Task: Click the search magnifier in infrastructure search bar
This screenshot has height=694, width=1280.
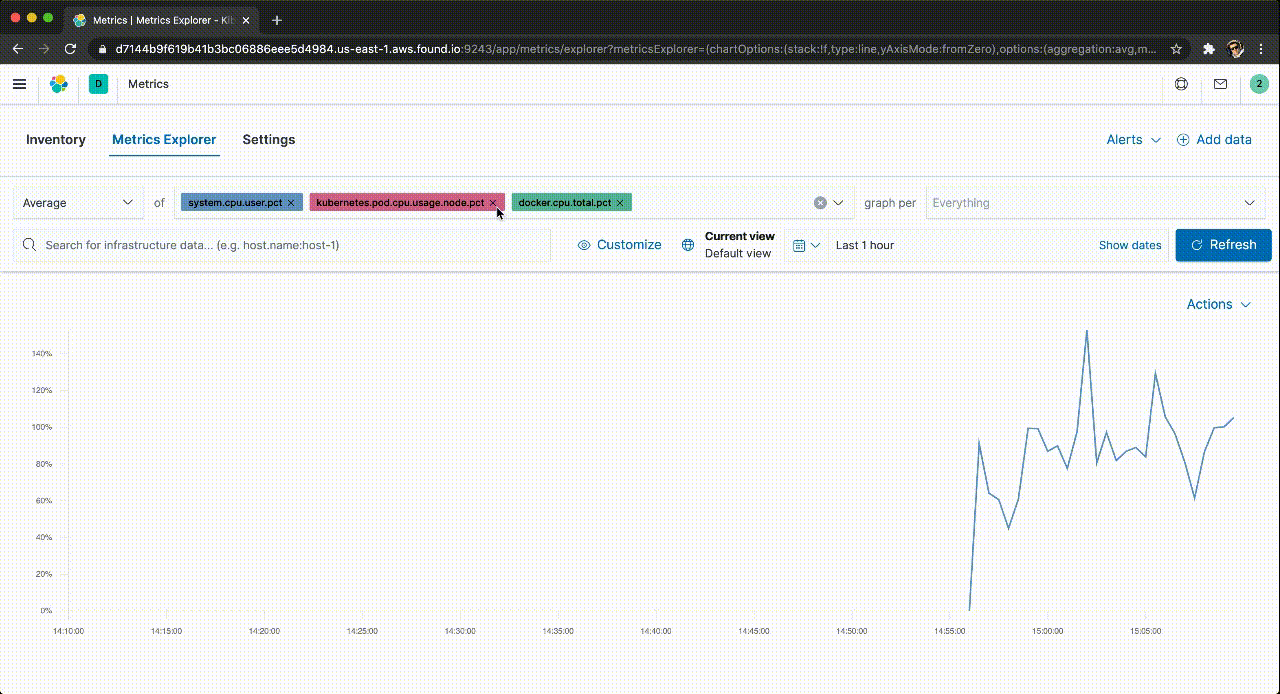Action: [30, 245]
